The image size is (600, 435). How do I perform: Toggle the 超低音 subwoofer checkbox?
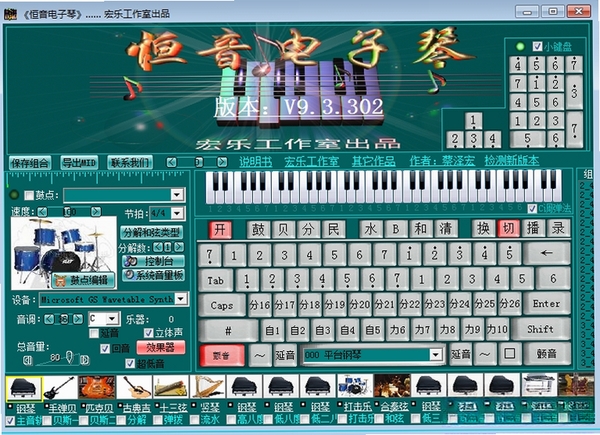click(x=130, y=363)
